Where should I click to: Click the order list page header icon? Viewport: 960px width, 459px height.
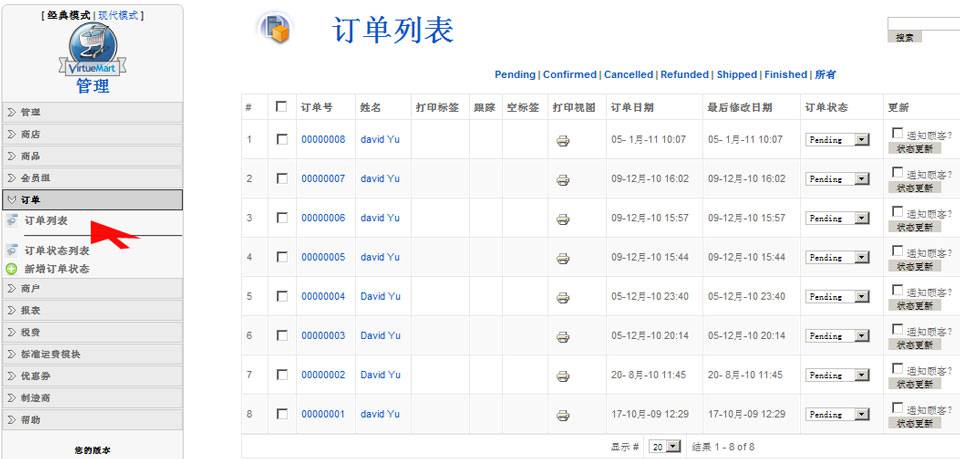(275, 28)
